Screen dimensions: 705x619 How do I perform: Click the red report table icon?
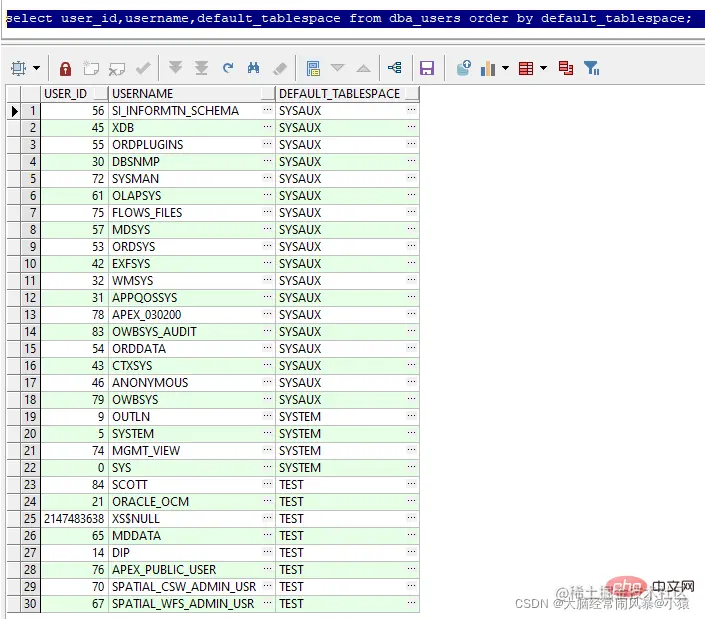click(x=526, y=68)
